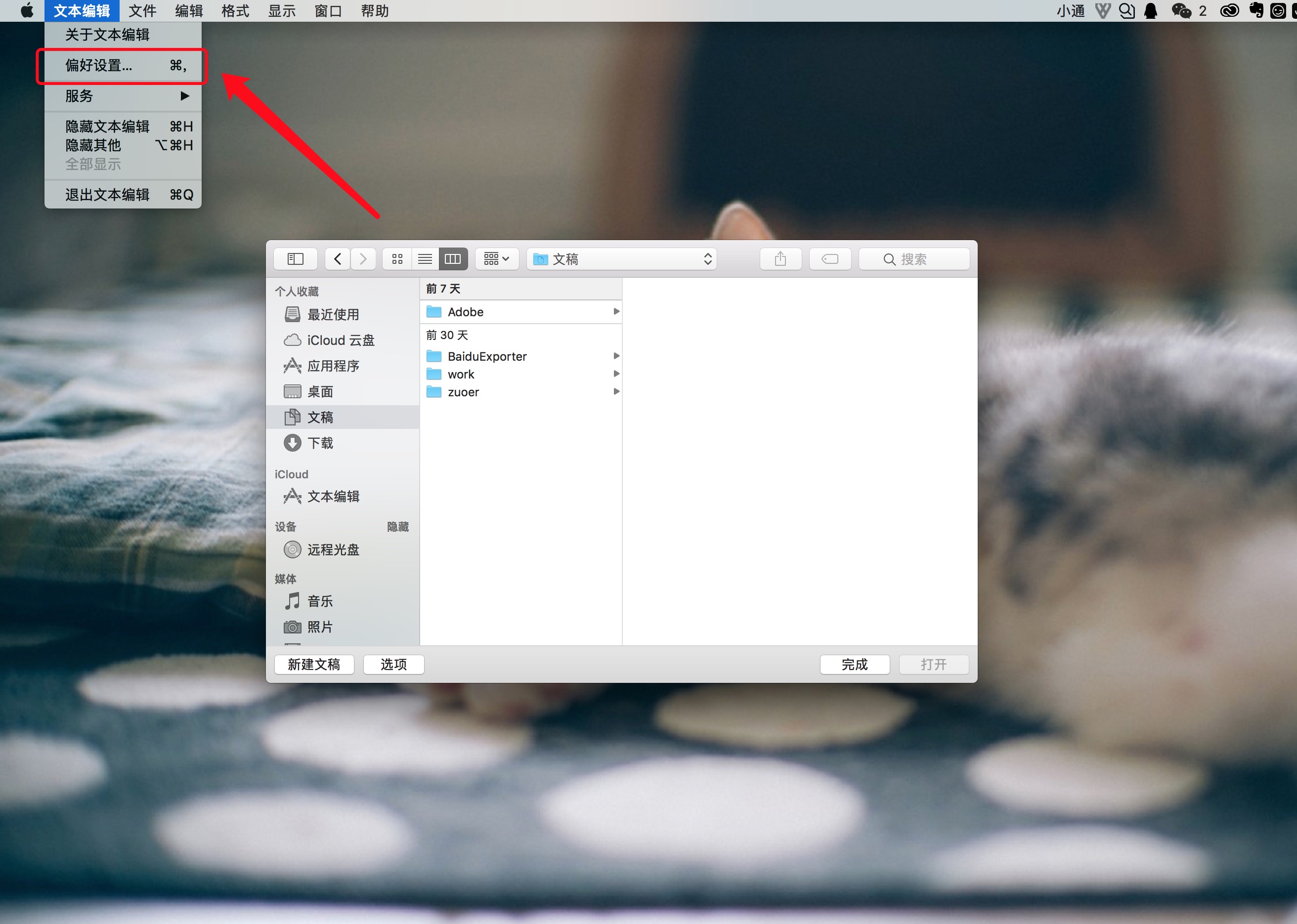Click the Evernote elephant menu bar icon
The height and width of the screenshot is (924, 1297).
tap(1256, 11)
